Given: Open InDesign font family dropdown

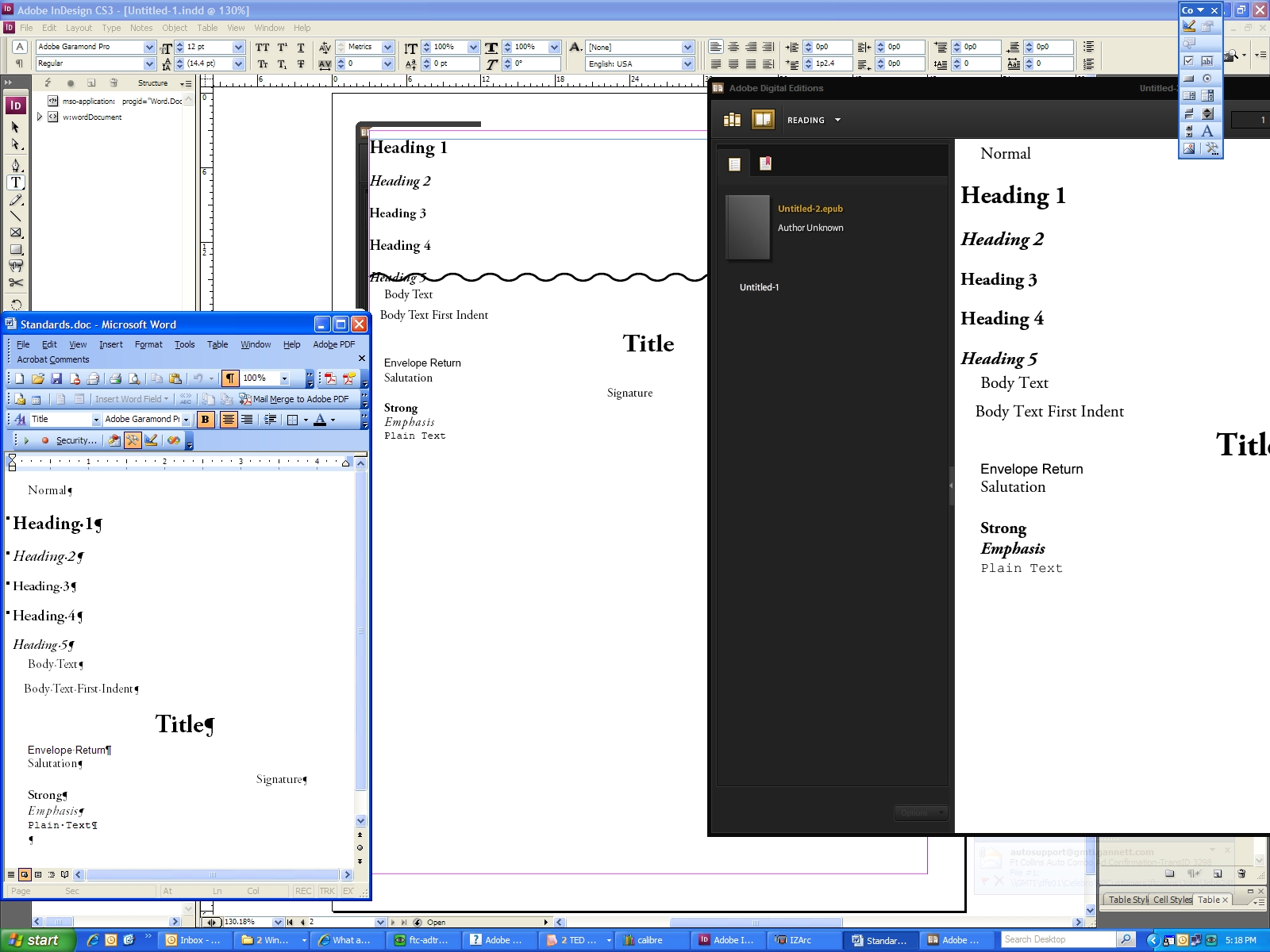Looking at the screenshot, I should coord(149,48).
